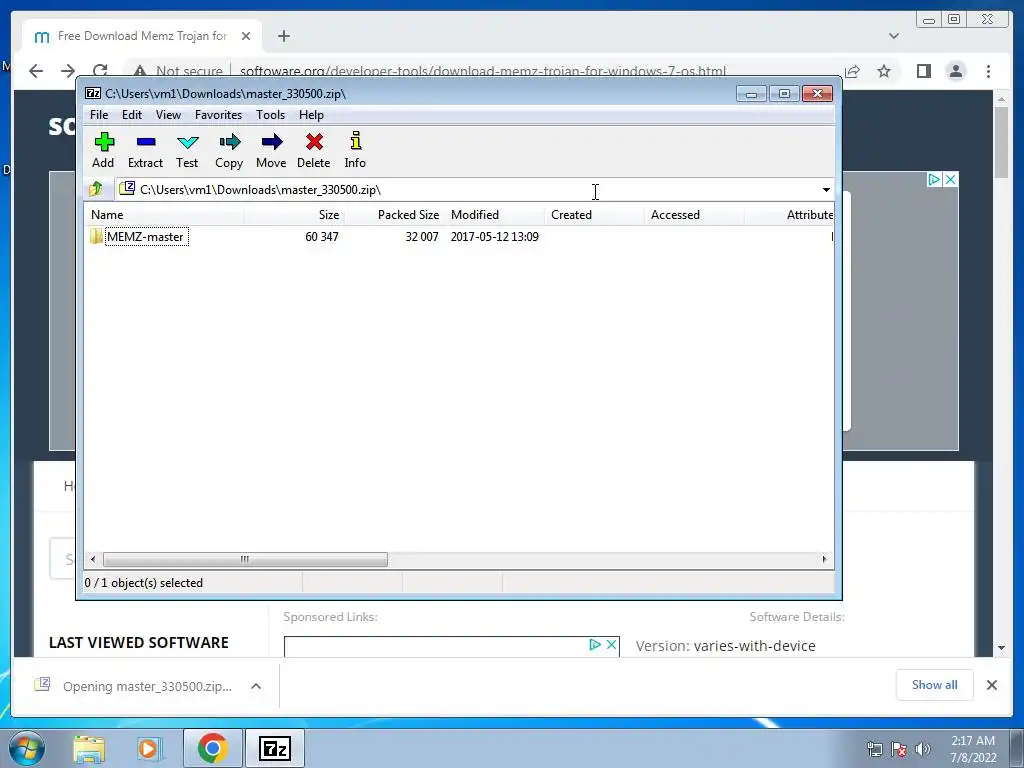
Task: Open the Tools menu
Action: [270, 115]
